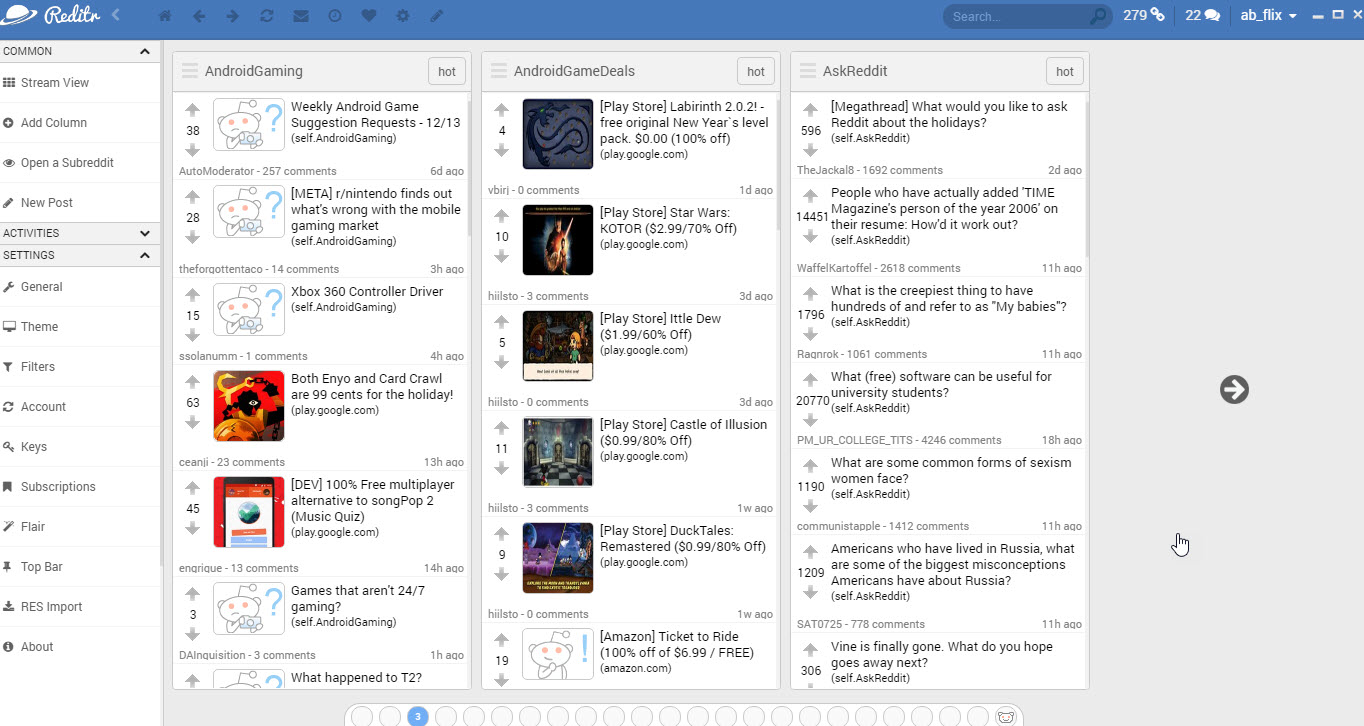
Task: Click the clock history icon
Action: pos(335,16)
